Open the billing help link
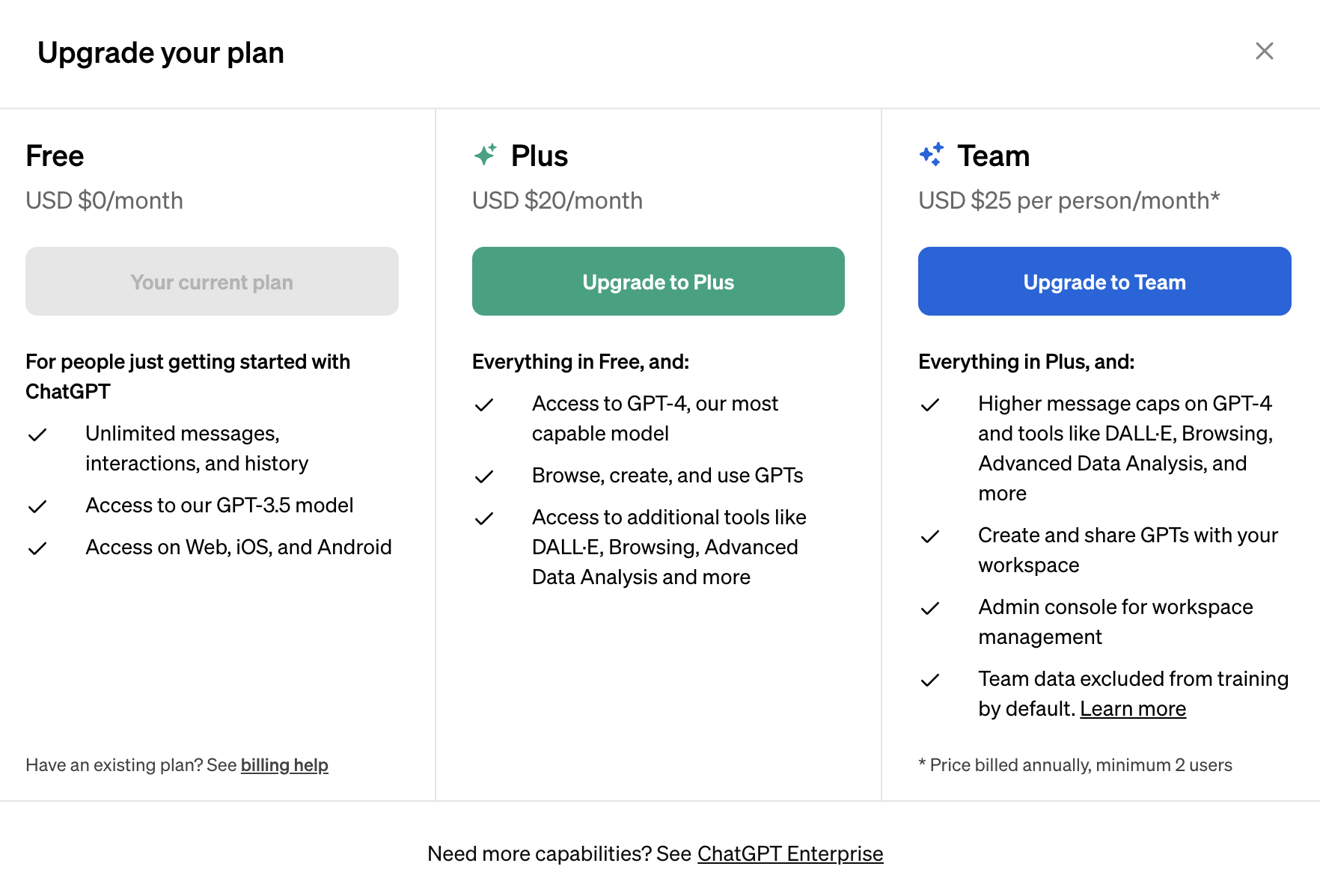The image size is (1320, 896). coord(284,765)
